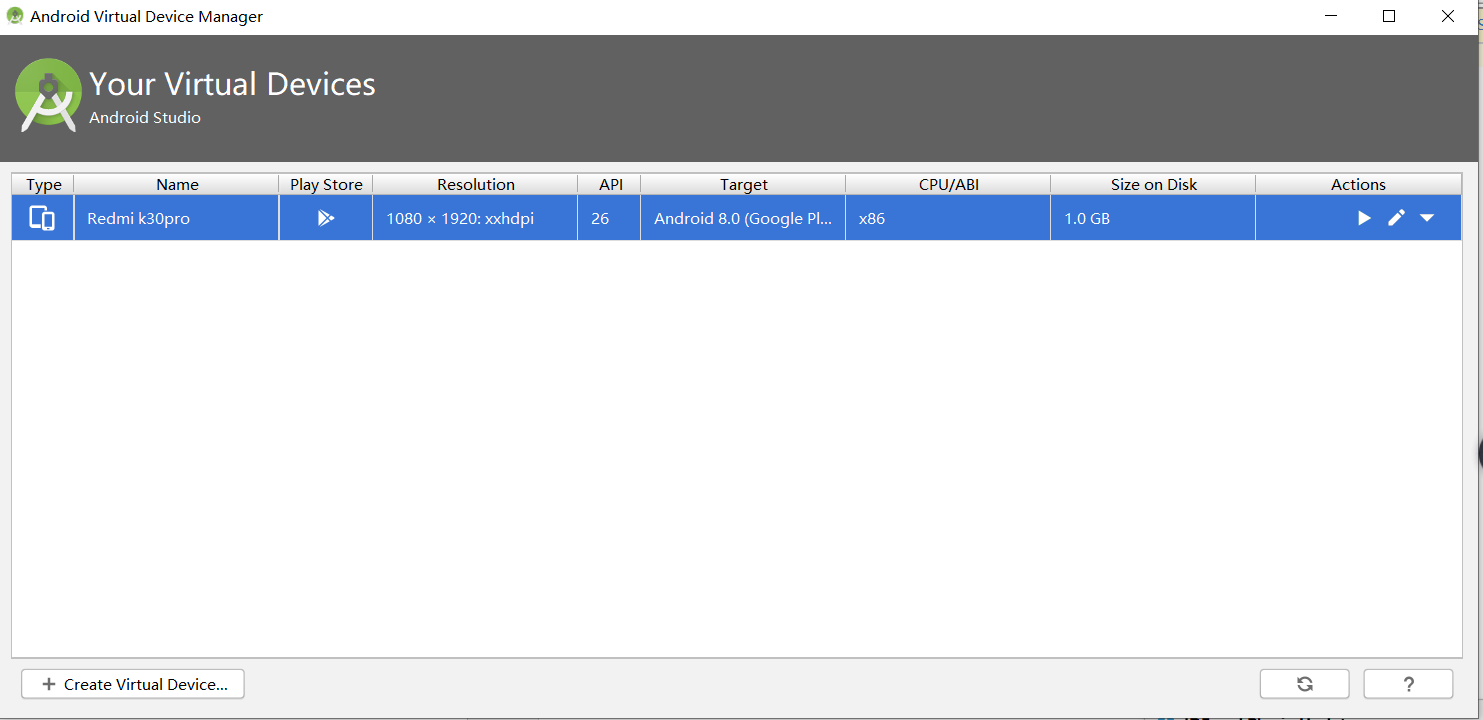1483x720 pixels.
Task: Click the phone device type icon
Action: [42, 218]
